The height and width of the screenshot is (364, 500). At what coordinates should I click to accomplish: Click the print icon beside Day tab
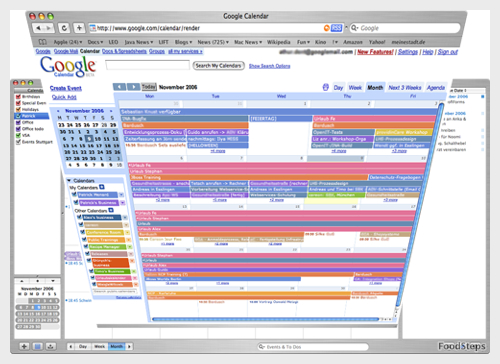pyautogui.click(x=326, y=87)
